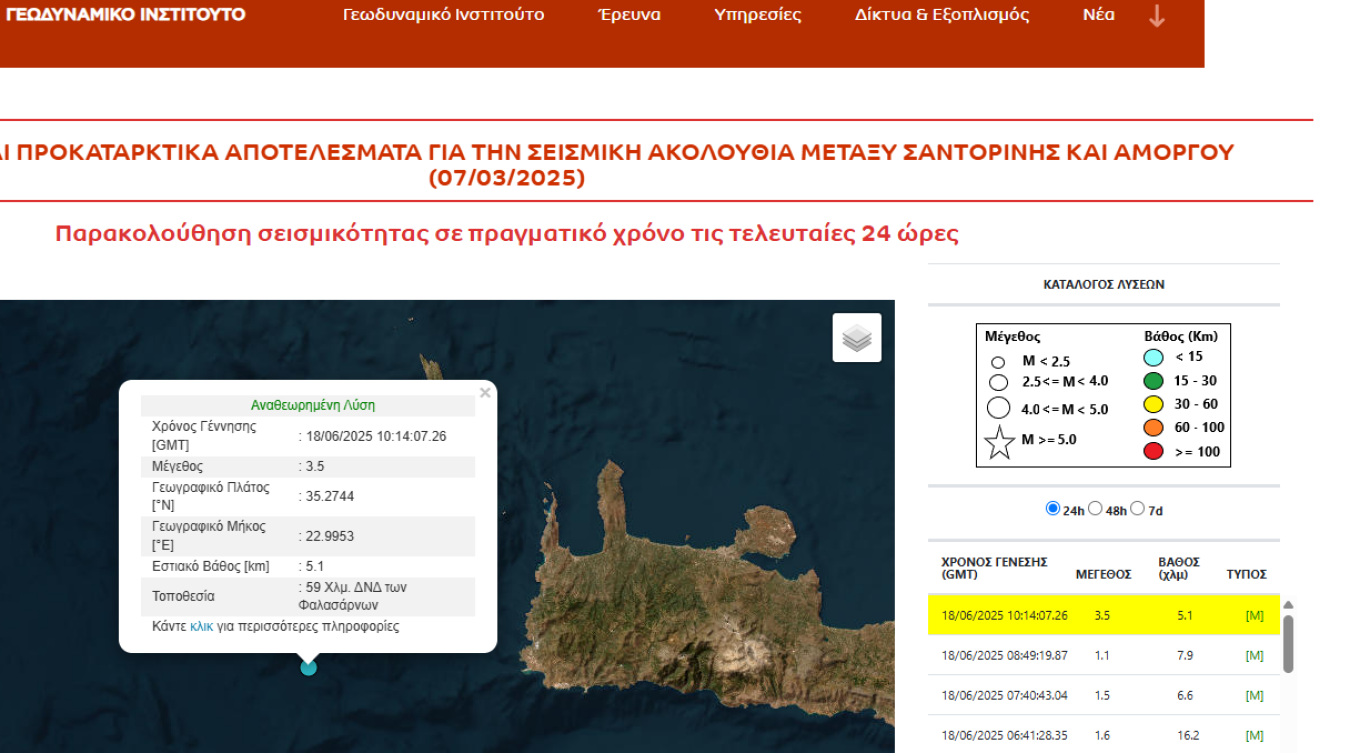Click latitude value 35.2744 in popup
This screenshot has height=753, width=1360.
pyautogui.click(x=330, y=496)
